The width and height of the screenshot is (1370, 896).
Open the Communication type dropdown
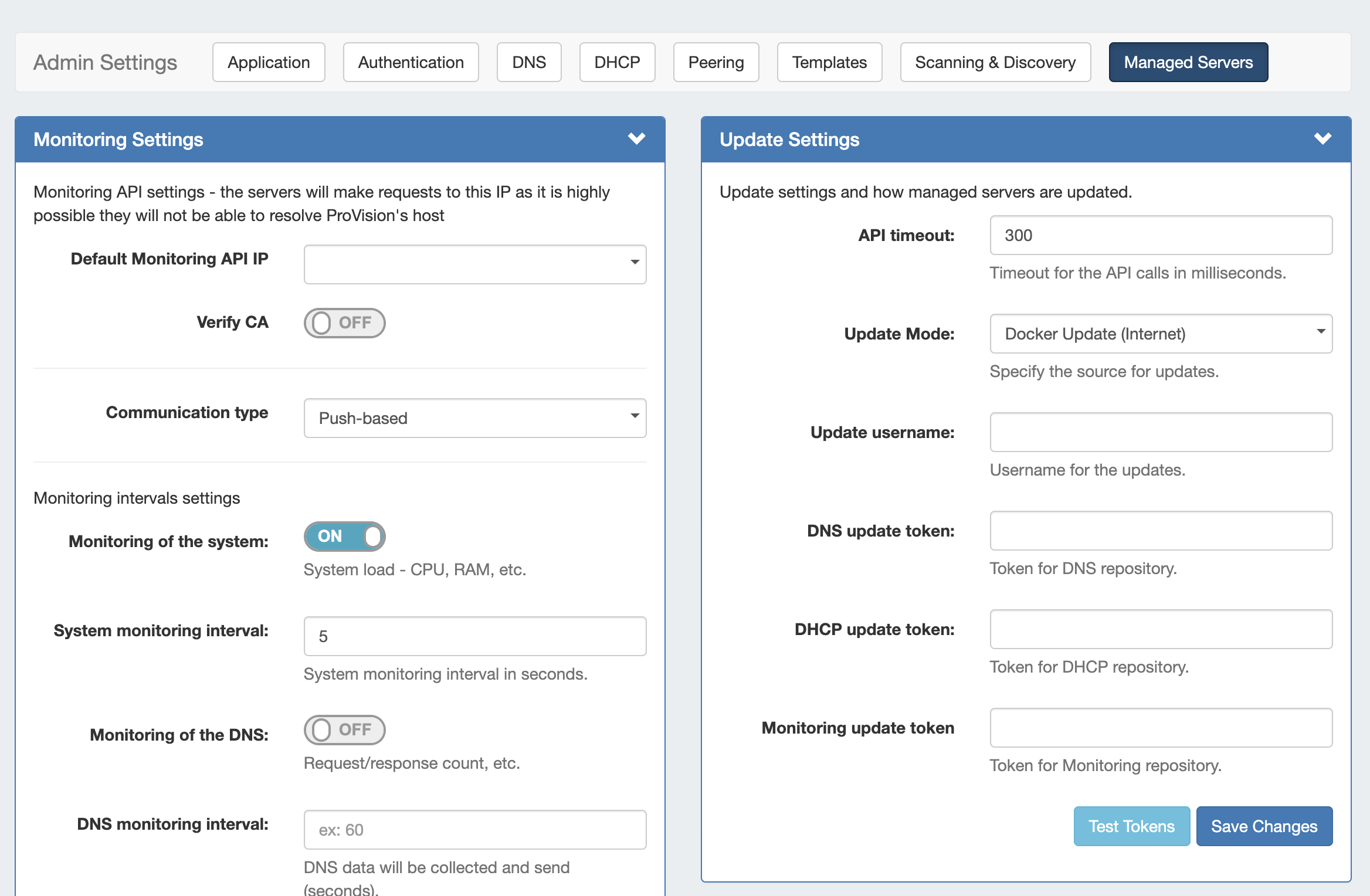point(474,418)
